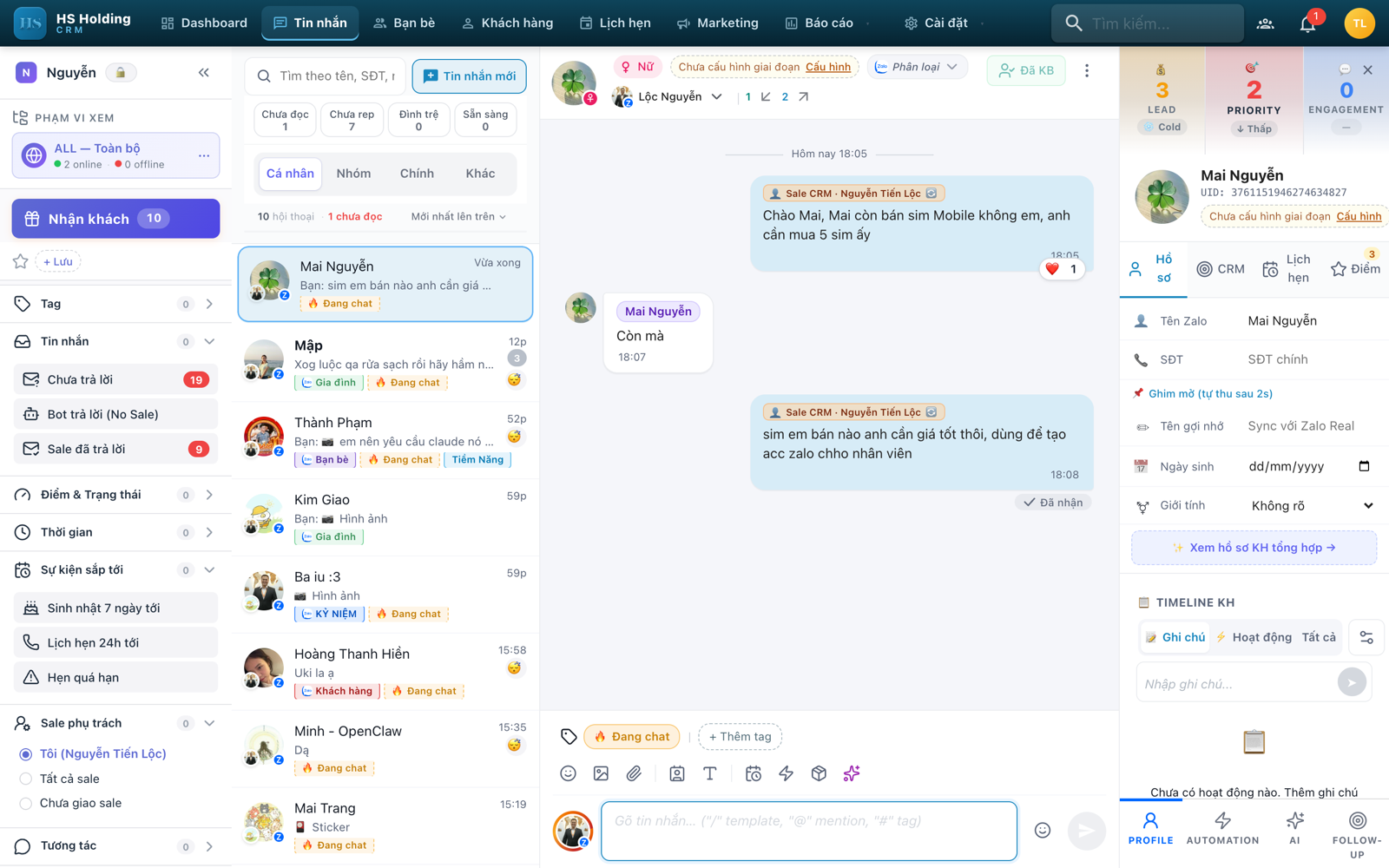Image resolution: width=1389 pixels, height=868 pixels.
Task: Click the outgoing messages arrow counter
Action: coord(794,97)
